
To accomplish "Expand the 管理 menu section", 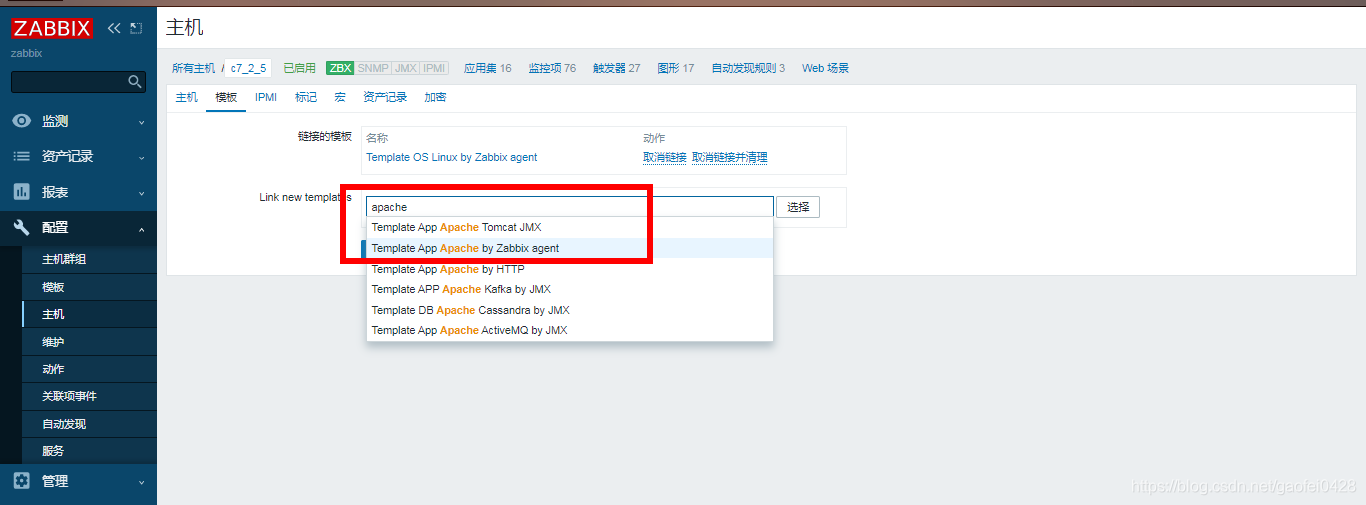I will pyautogui.click(x=78, y=481).
